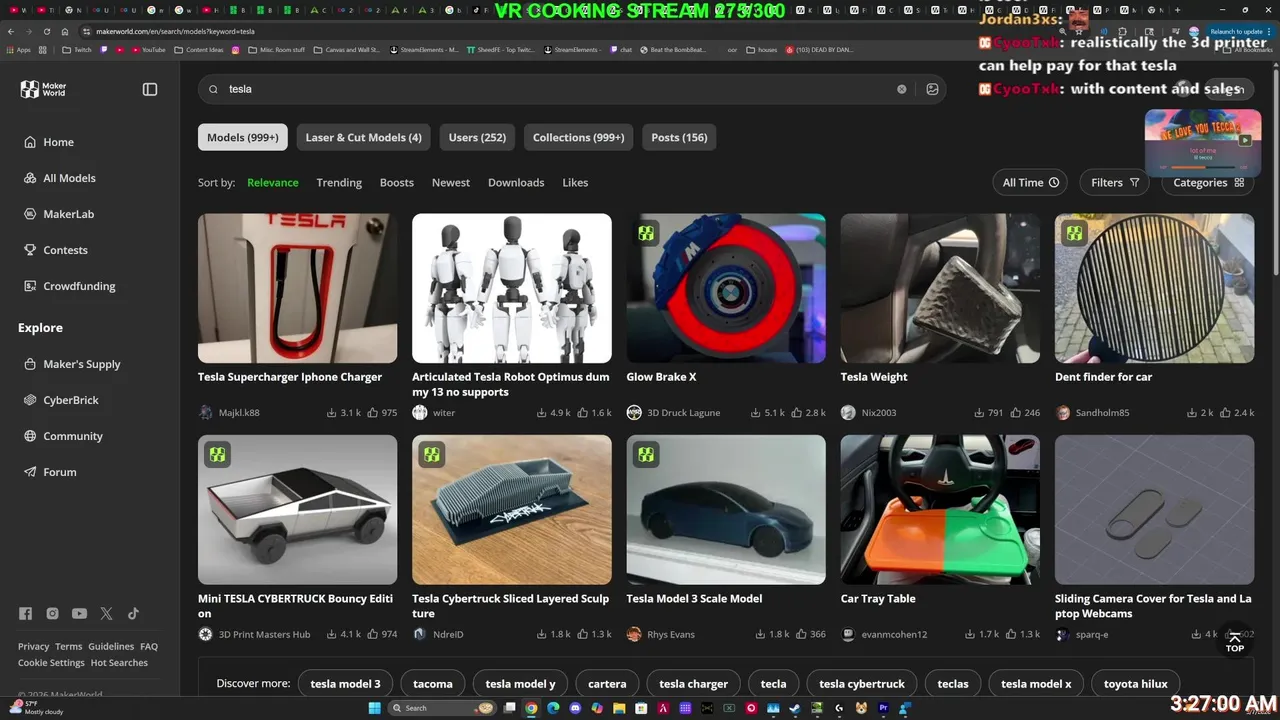
Task: Sort results by Downloads
Action: (x=516, y=183)
